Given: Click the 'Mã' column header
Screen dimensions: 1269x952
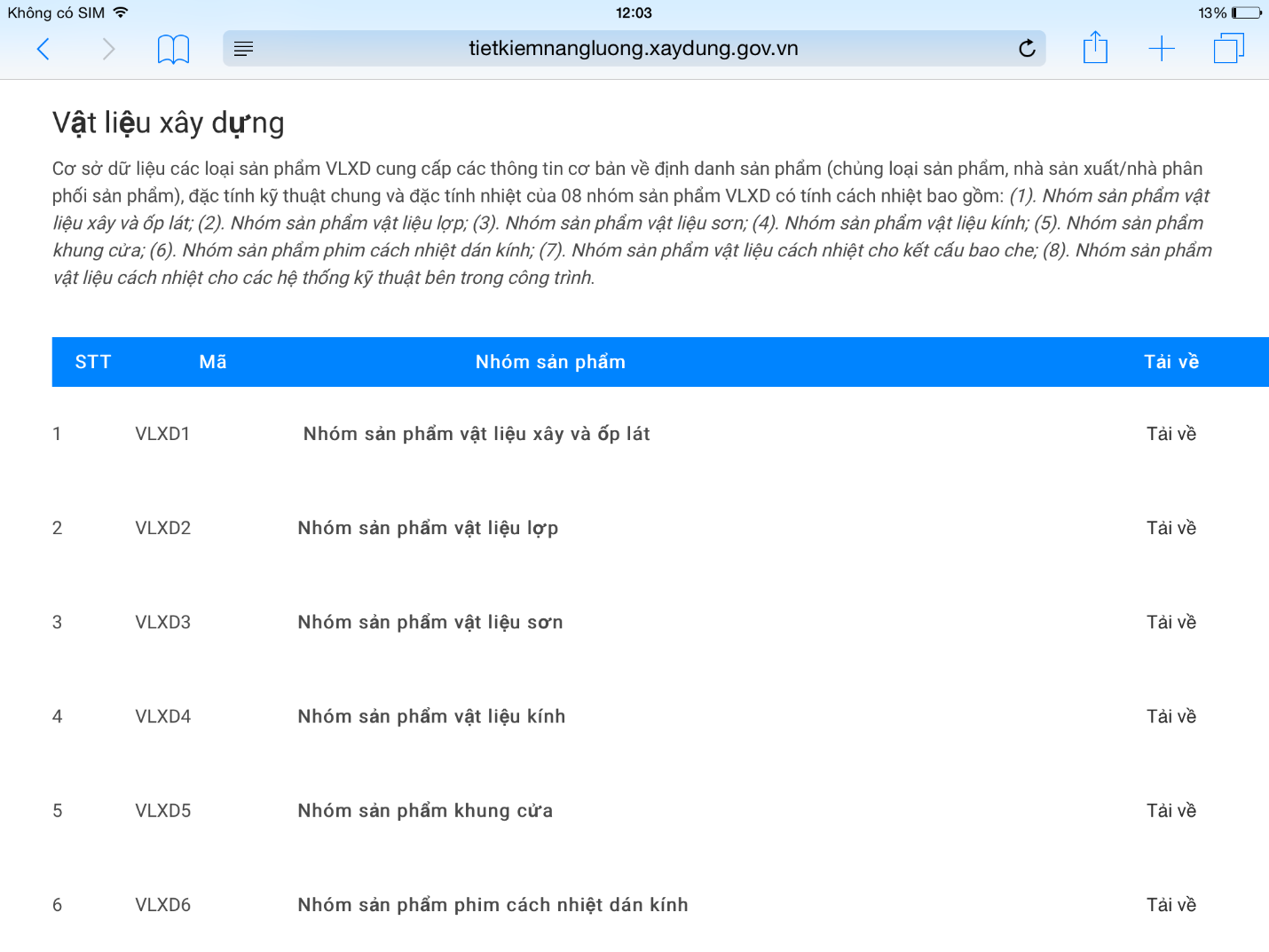Looking at the screenshot, I should pyautogui.click(x=213, y=362).
